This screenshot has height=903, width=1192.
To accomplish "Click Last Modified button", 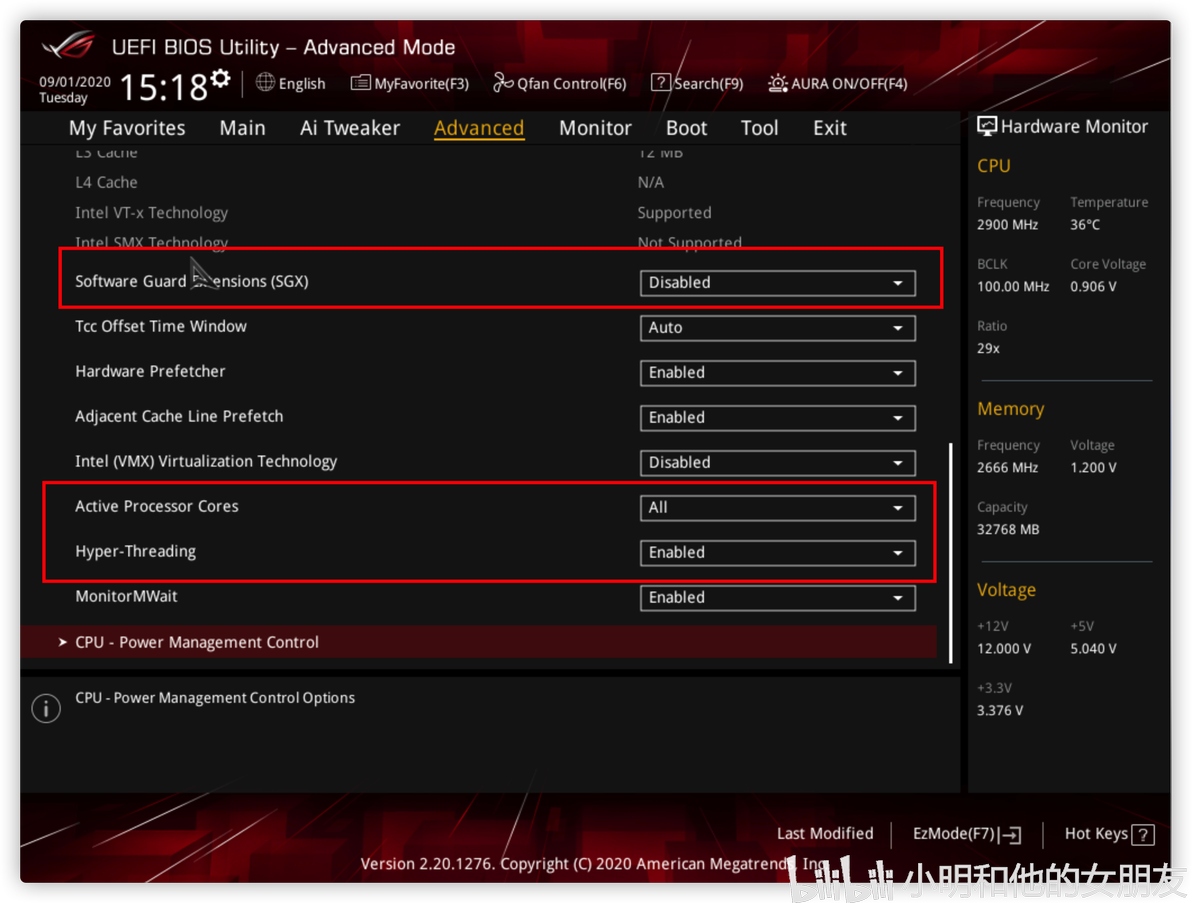I will [x=825, y=834].
